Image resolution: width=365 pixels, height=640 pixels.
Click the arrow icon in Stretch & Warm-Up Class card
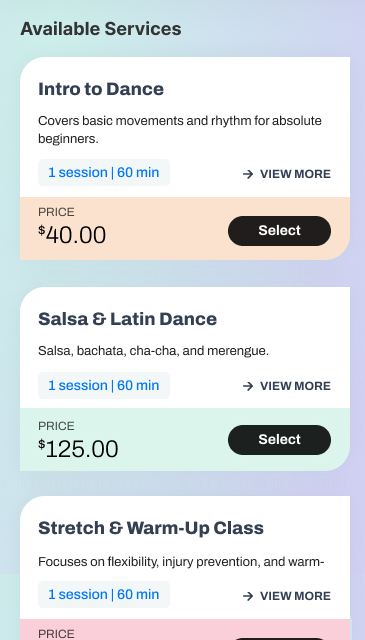(248, 596)
